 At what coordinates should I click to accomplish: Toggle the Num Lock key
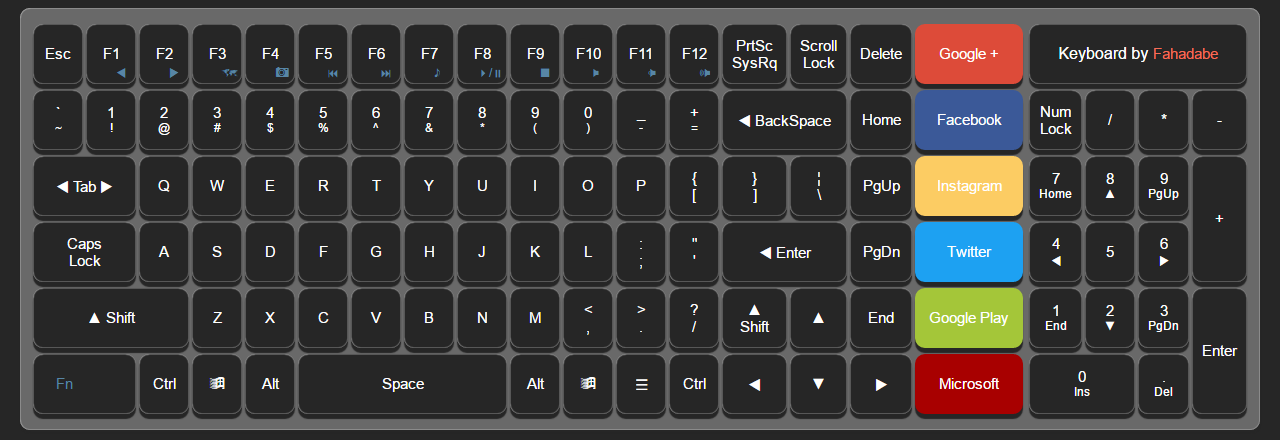(x=1055, y=120)
